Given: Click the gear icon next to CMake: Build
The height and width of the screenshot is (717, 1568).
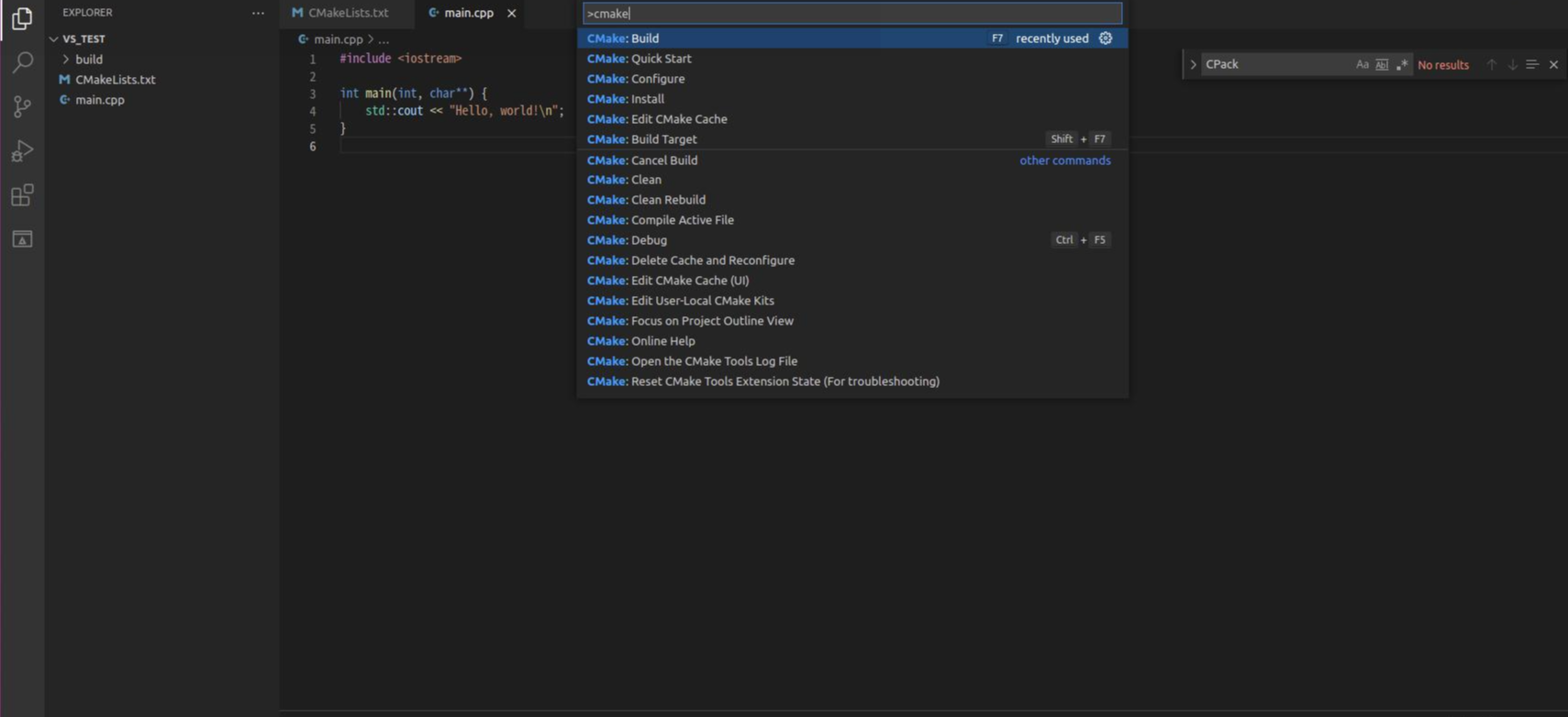Looking at the screenshot, I should tap(1106, 39).
